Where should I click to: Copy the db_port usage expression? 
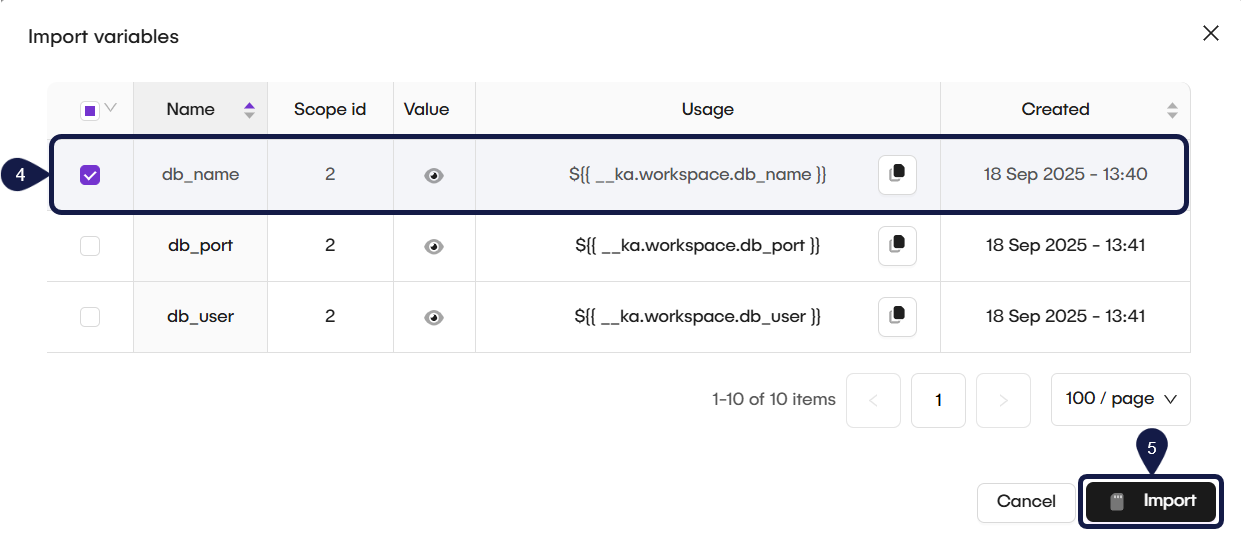pos(897,245)
